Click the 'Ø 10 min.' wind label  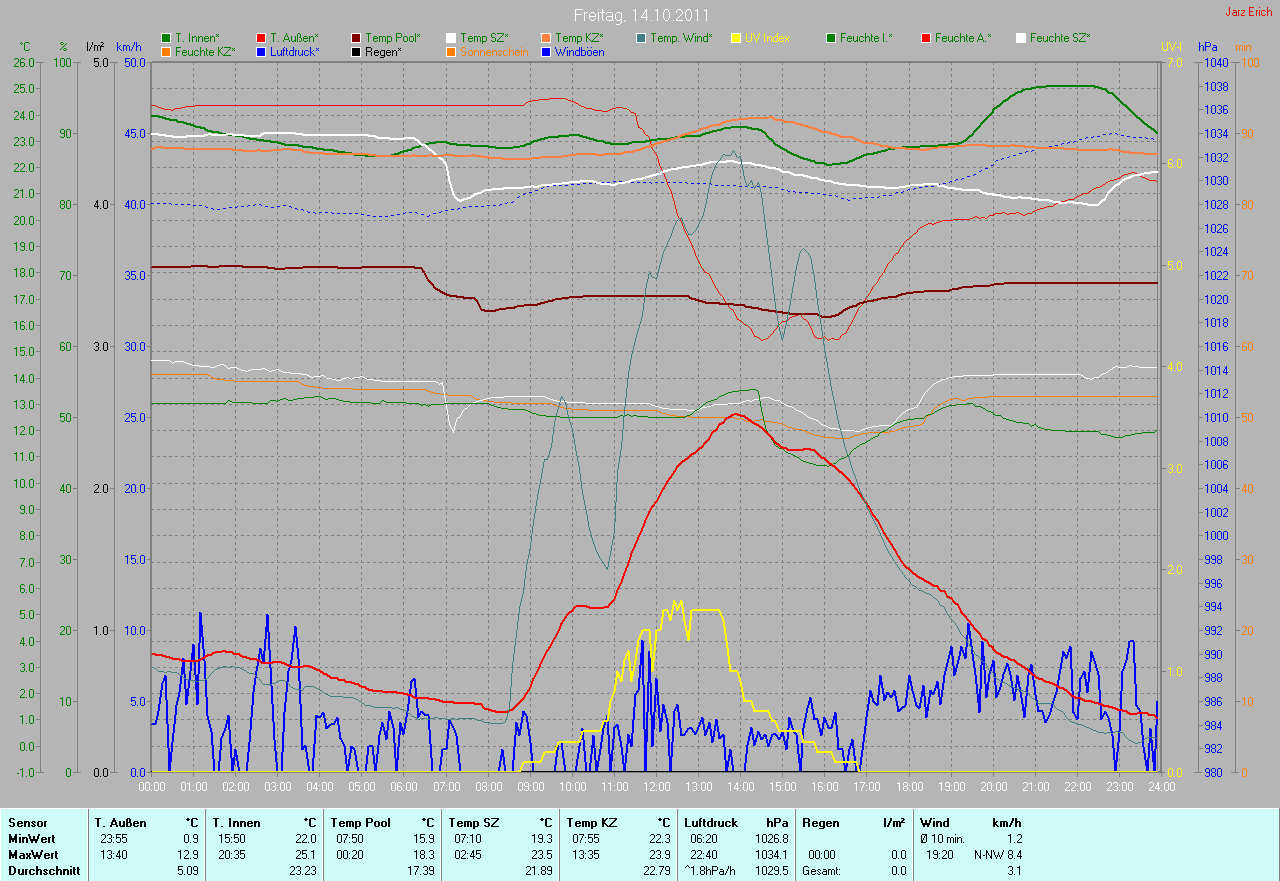(944, 839)
